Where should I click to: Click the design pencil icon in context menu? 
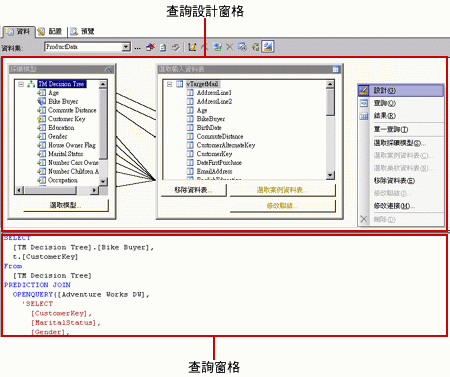pos(364,90)
